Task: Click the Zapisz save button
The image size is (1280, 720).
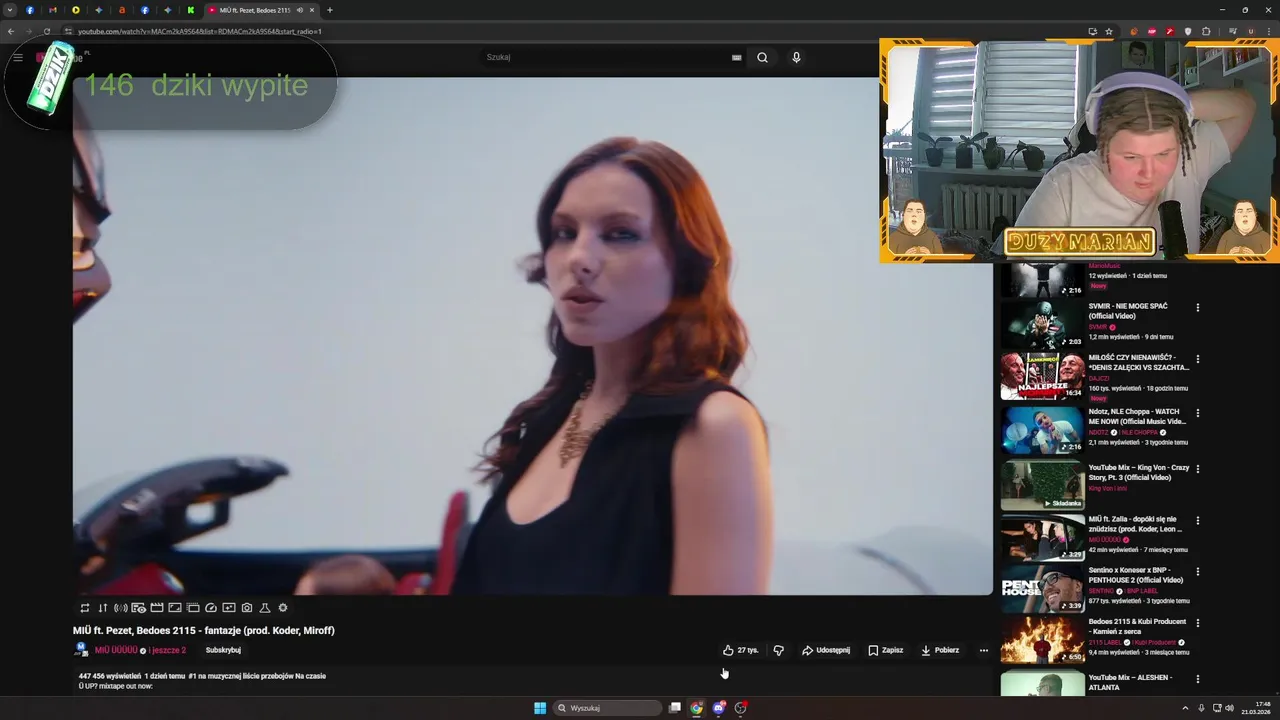Action: [x=886, y=650]
